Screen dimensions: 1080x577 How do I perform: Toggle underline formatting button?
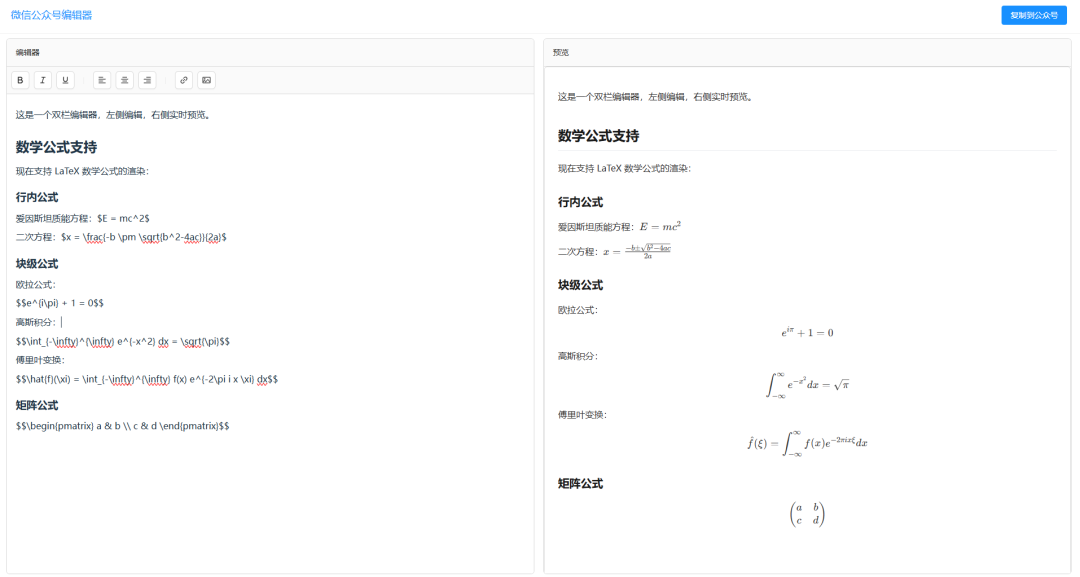click(65, 81)
